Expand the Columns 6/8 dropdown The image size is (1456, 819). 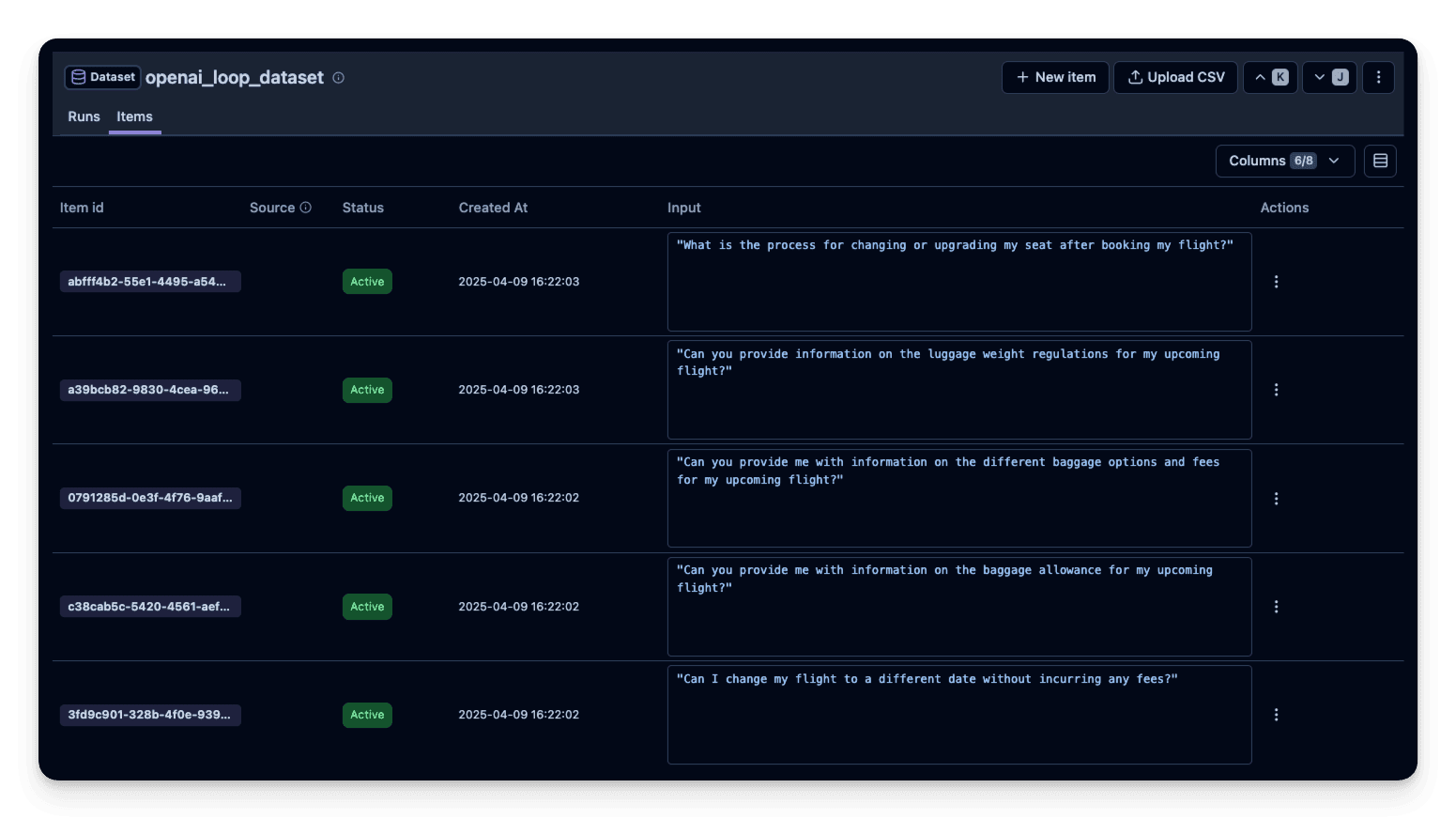pos(1284,161)
